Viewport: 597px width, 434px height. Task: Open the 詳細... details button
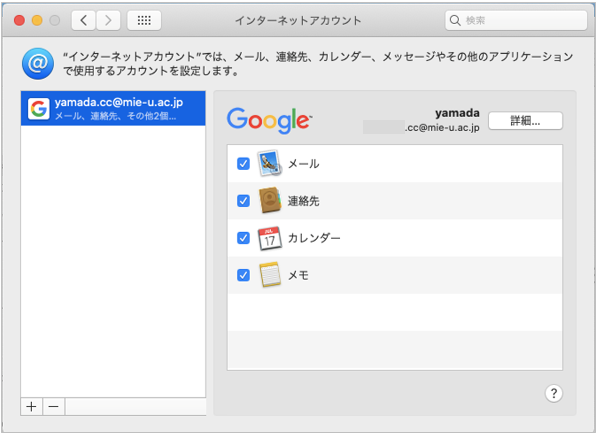(525, 121)
